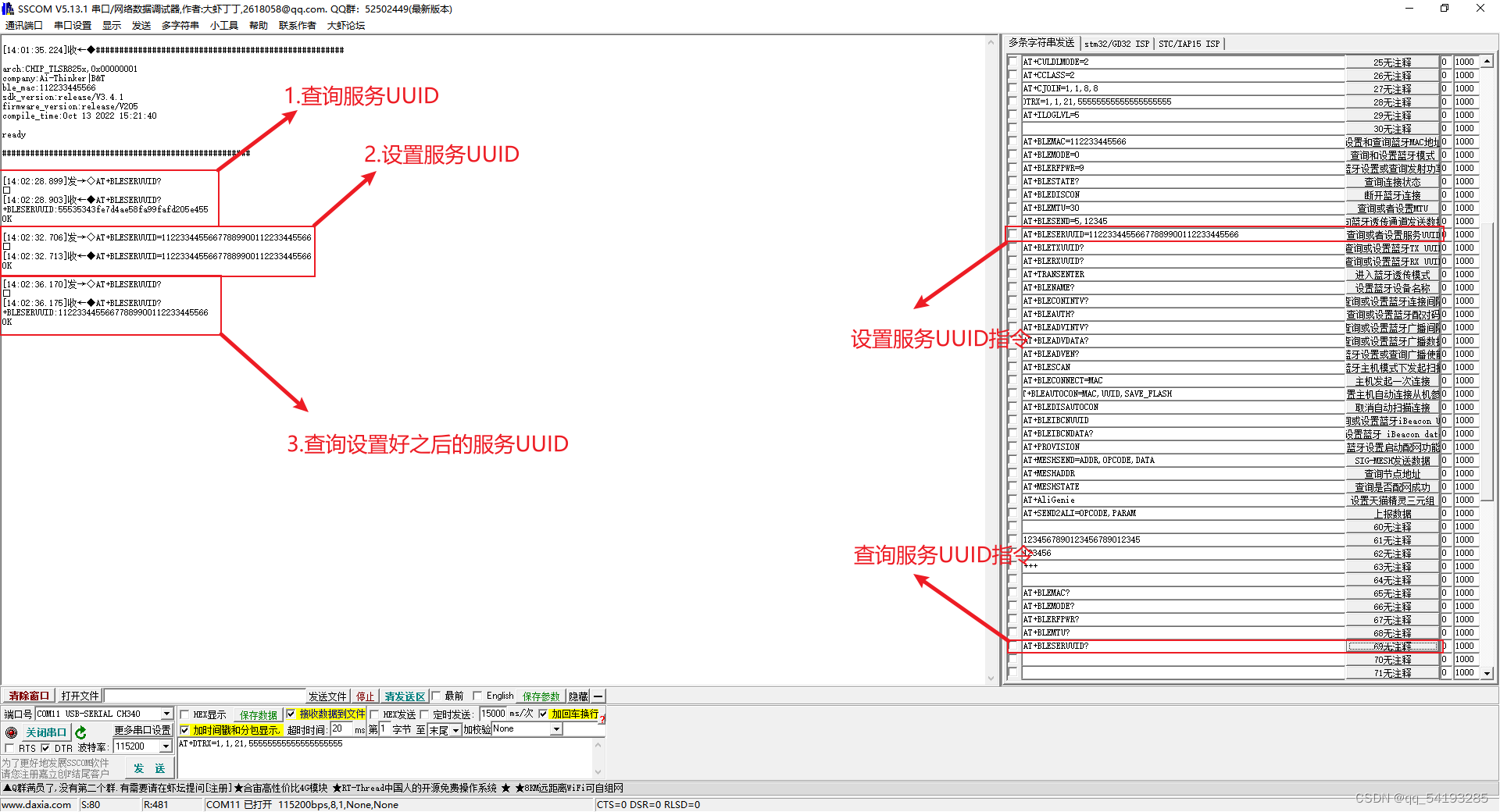Open the 帮助 menu
1500x812 pixels.
pyautogui.click(x=259, y=26)
